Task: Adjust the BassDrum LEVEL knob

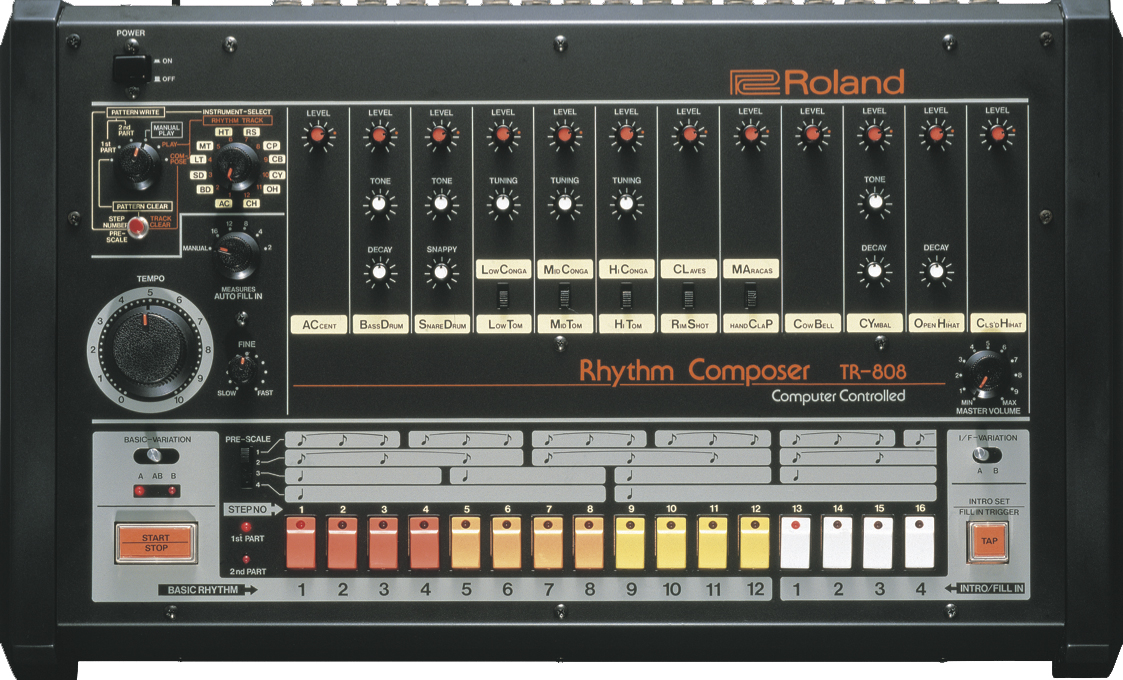Action: coord(380,135)
